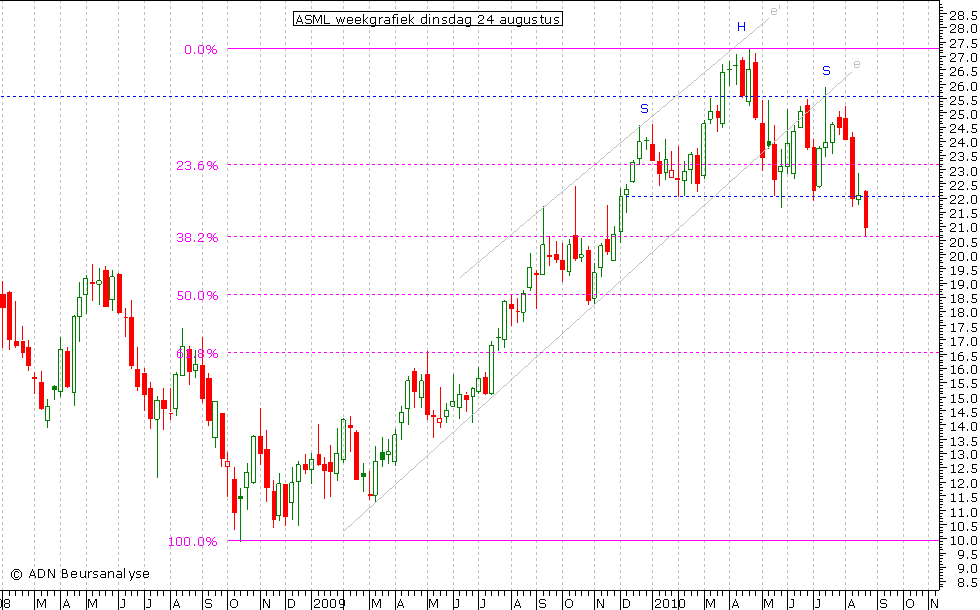
Task: Click price axis value '22.0'
Action: pos(963,199)
